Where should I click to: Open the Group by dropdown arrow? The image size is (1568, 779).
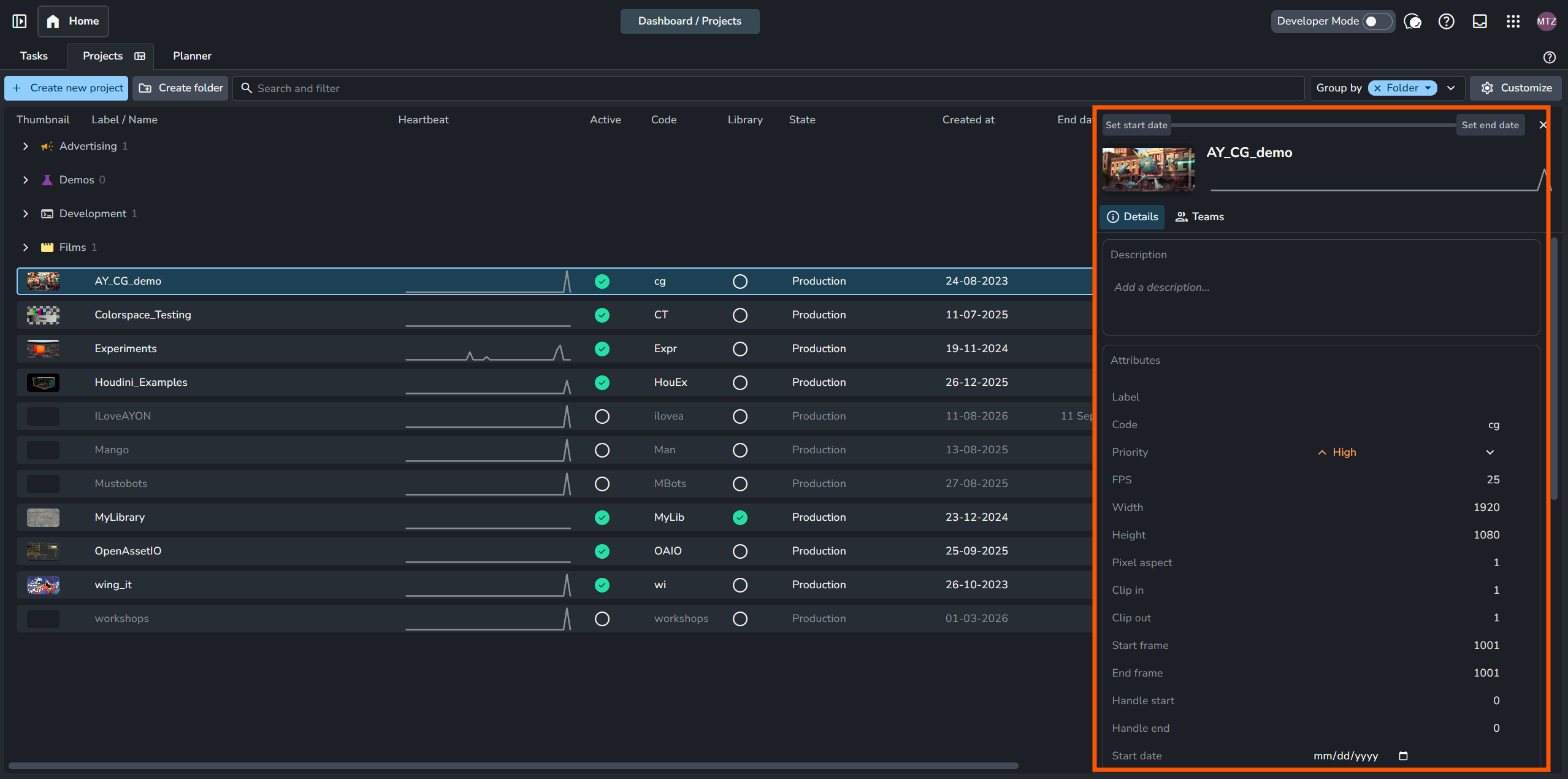(1451, 88)
